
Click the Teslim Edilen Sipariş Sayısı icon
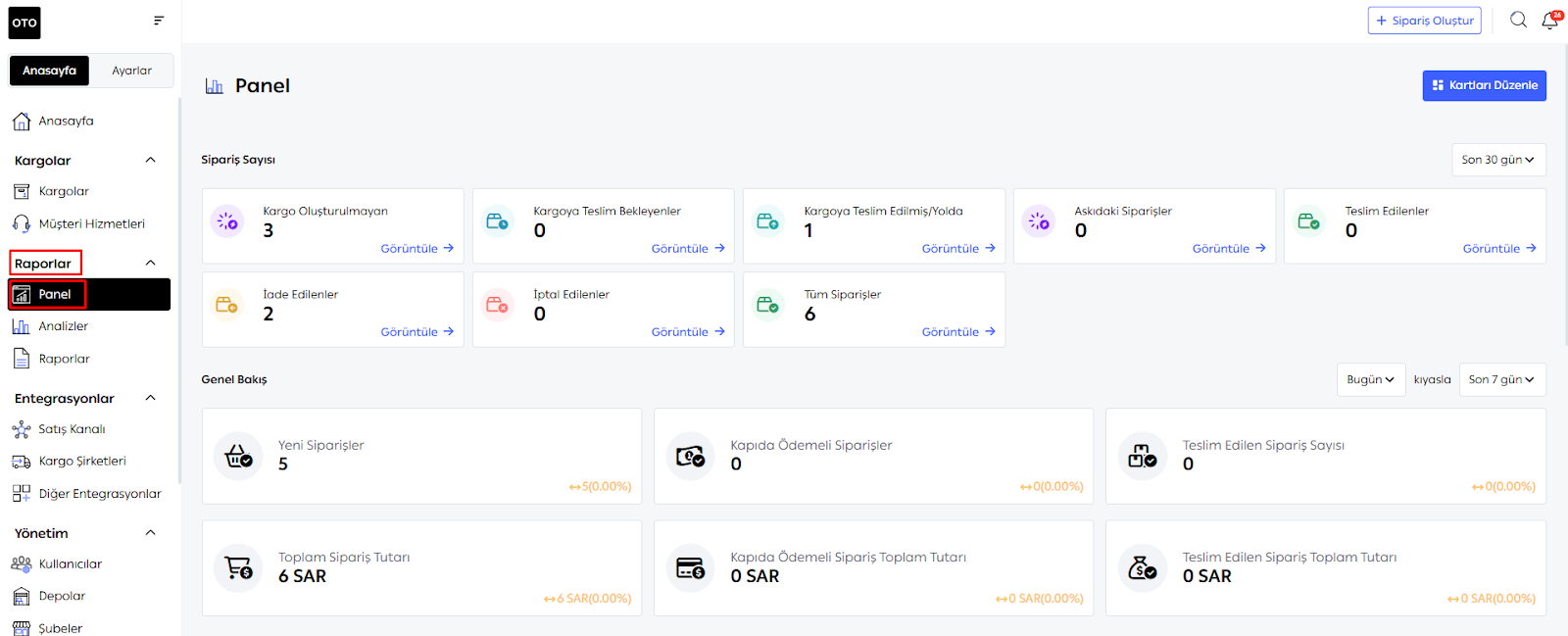point(1143,457)
